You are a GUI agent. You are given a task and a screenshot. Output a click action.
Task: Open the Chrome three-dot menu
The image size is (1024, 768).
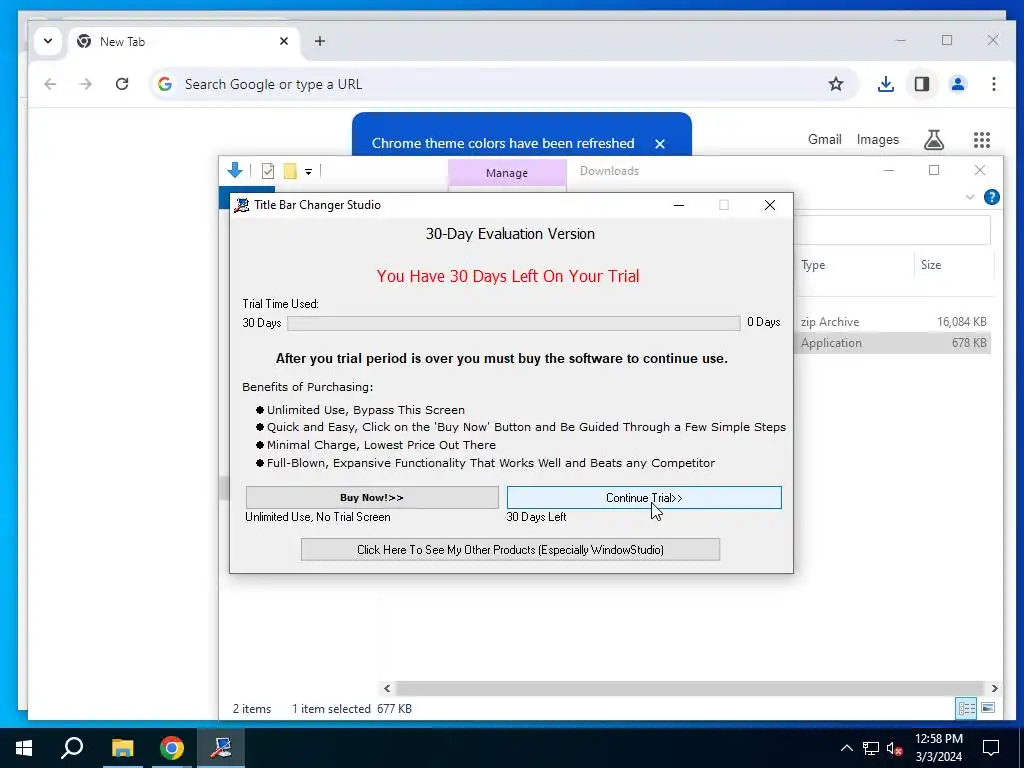tap(993, 84)
